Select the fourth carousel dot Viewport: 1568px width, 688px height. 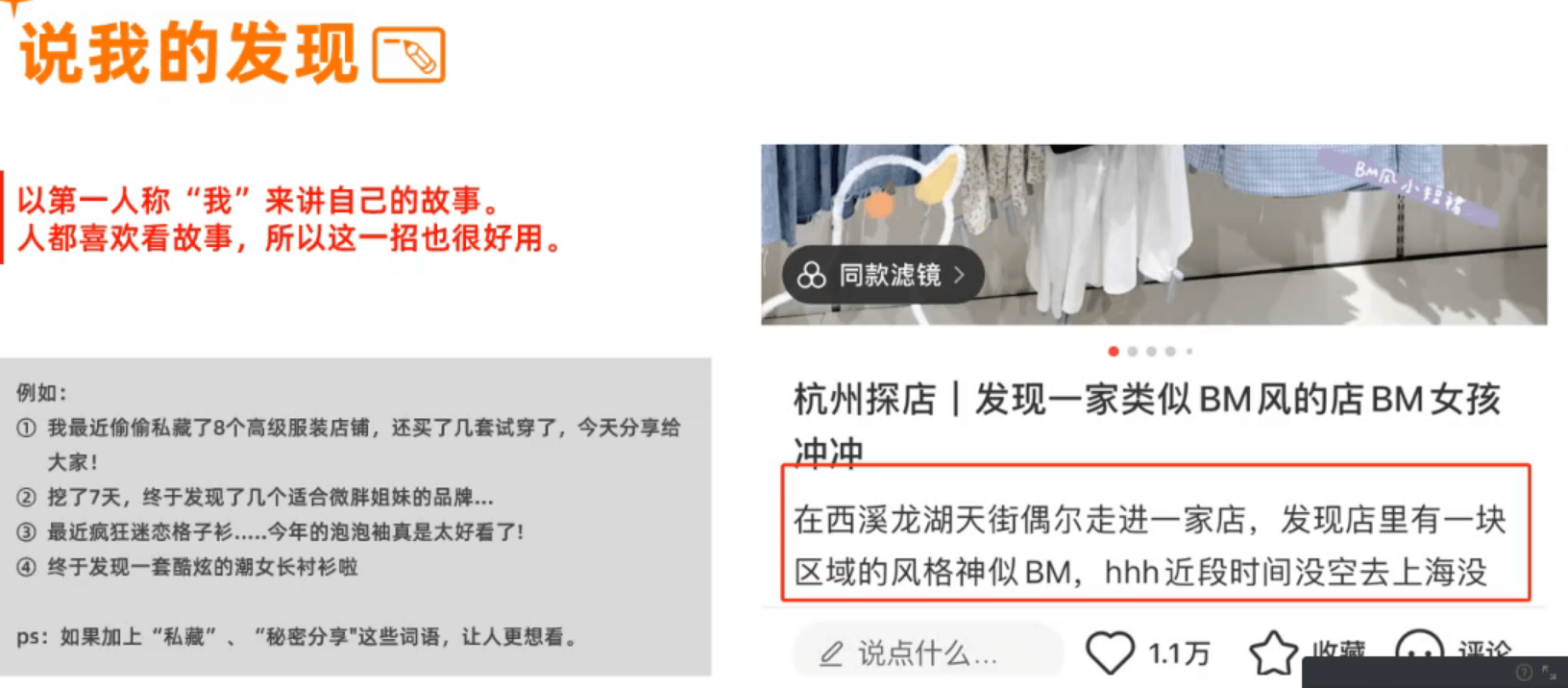pyautogui.click(x=1170, y=352)
